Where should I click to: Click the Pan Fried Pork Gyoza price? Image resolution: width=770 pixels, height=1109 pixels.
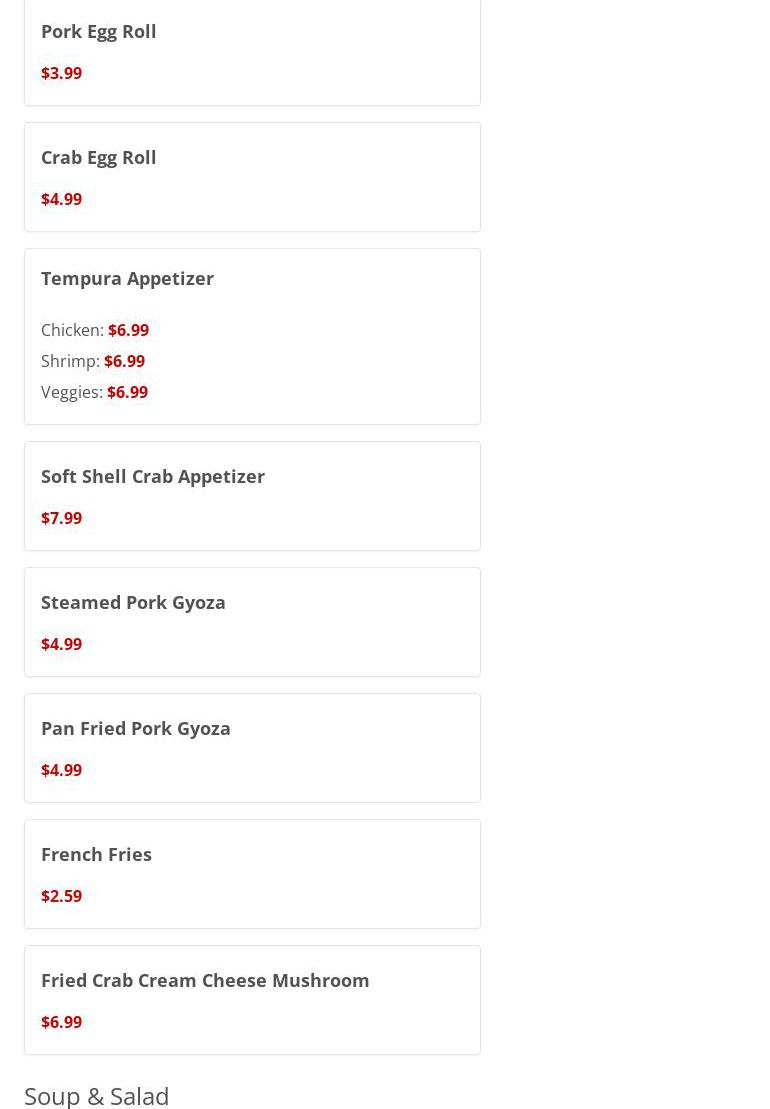[x=62, y=770]
